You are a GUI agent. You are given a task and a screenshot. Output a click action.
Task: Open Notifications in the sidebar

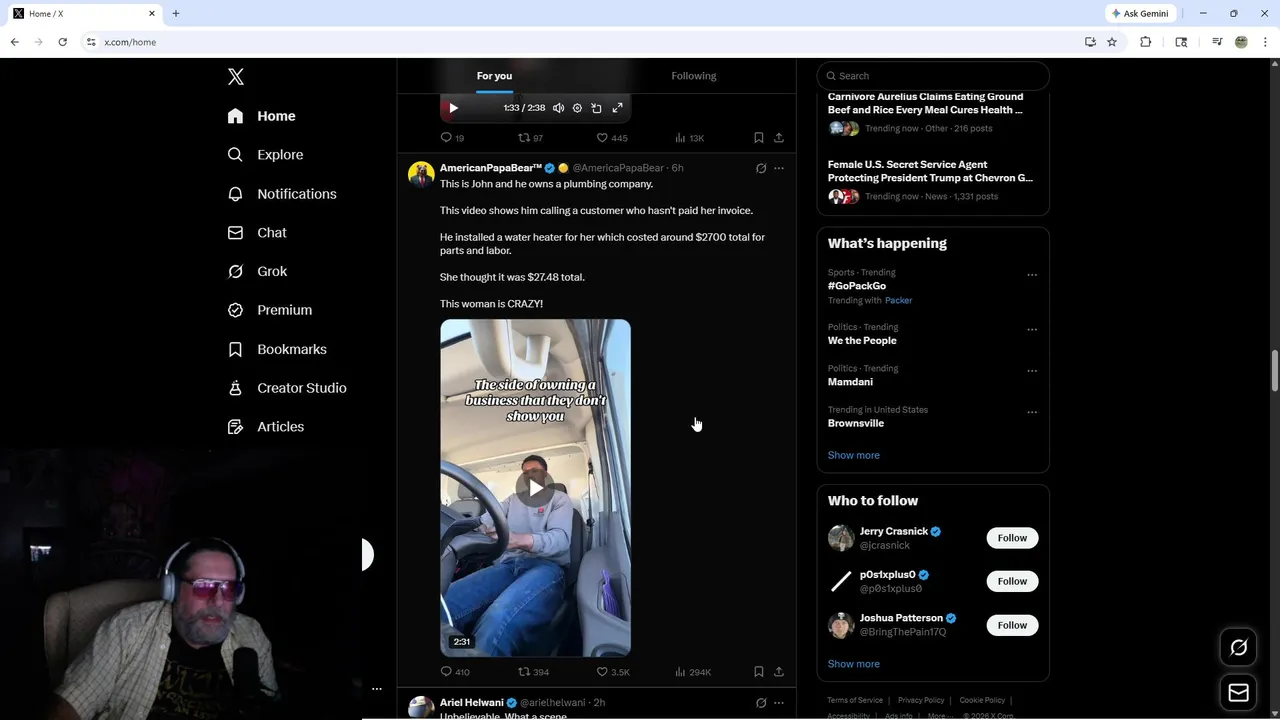[x=282, y=194]
